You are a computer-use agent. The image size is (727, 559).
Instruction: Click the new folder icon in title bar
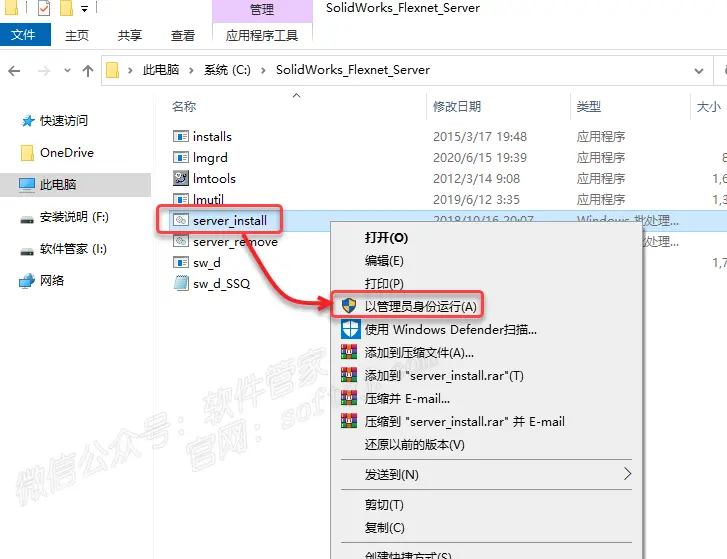pyautogui.click(x=66, y=8)
